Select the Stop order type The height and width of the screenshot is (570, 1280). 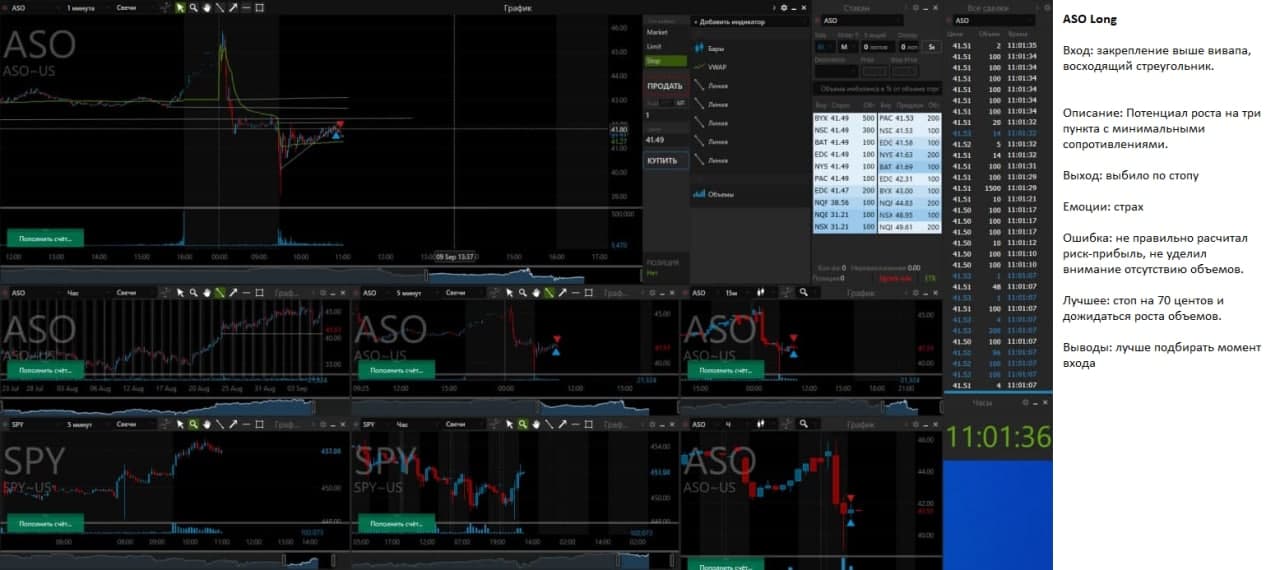664,60
